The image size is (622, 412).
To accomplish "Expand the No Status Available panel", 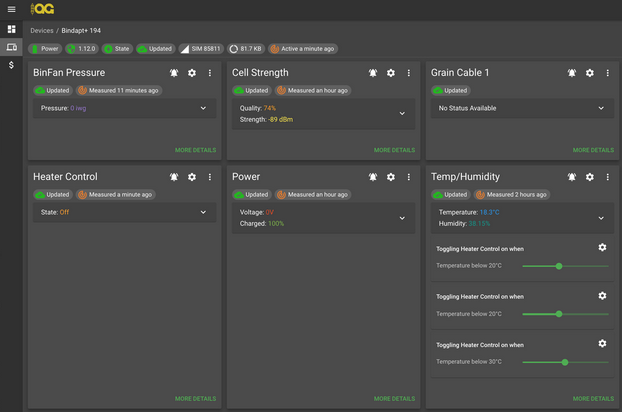I will tap(601, 108).
